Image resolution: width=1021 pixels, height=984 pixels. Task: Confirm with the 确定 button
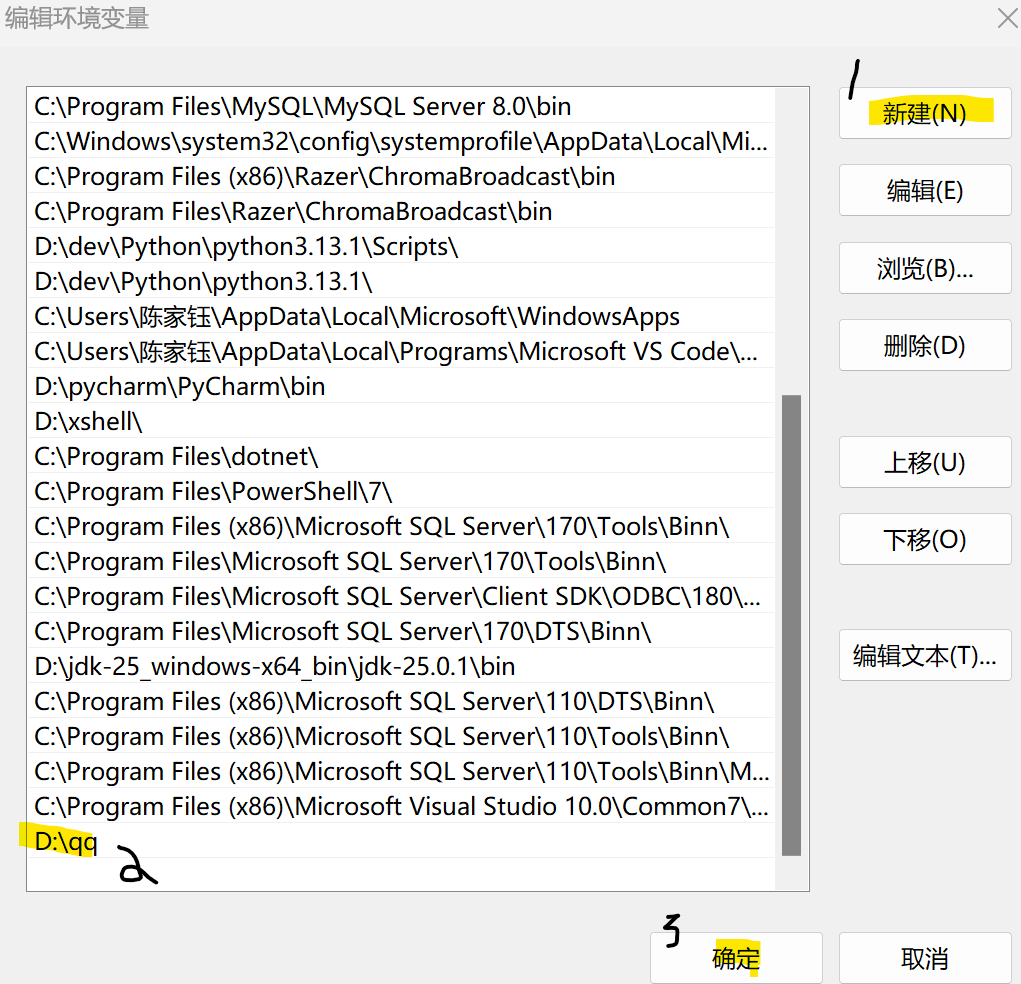click(736, 958)
